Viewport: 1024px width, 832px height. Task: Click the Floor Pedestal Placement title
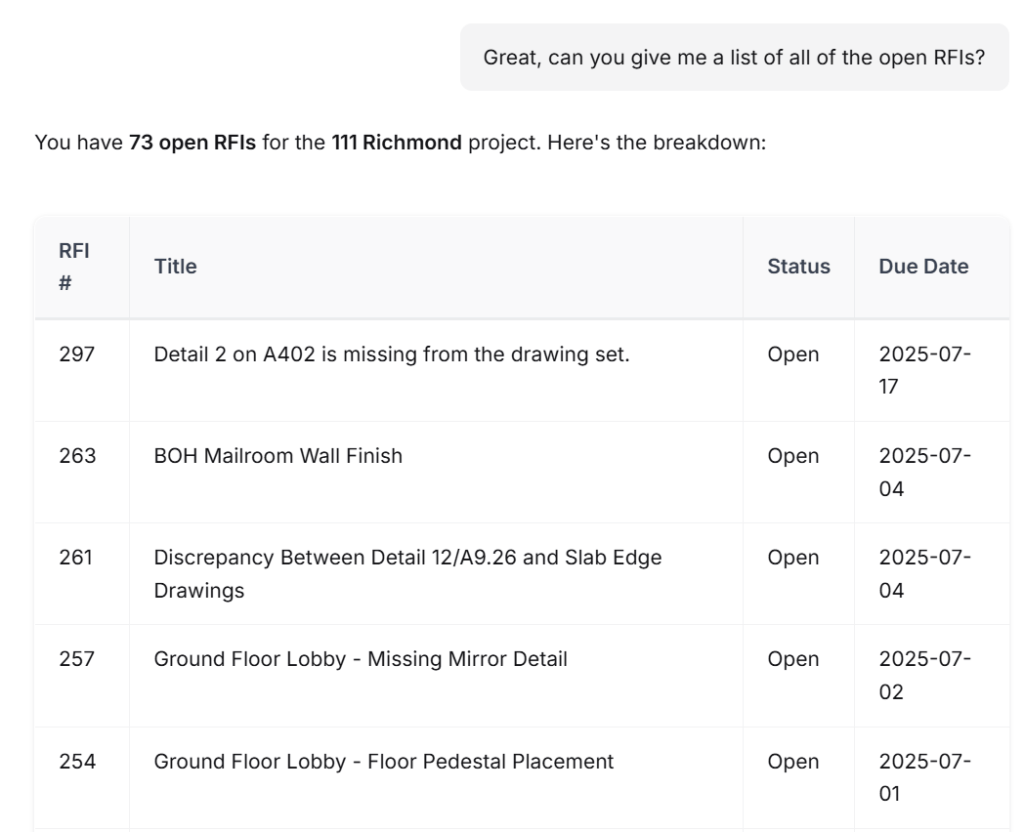coord(384,761)
